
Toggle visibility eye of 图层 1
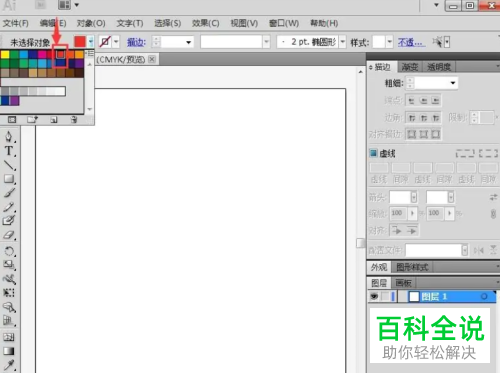pyautogui.click(x=374, y=296)
